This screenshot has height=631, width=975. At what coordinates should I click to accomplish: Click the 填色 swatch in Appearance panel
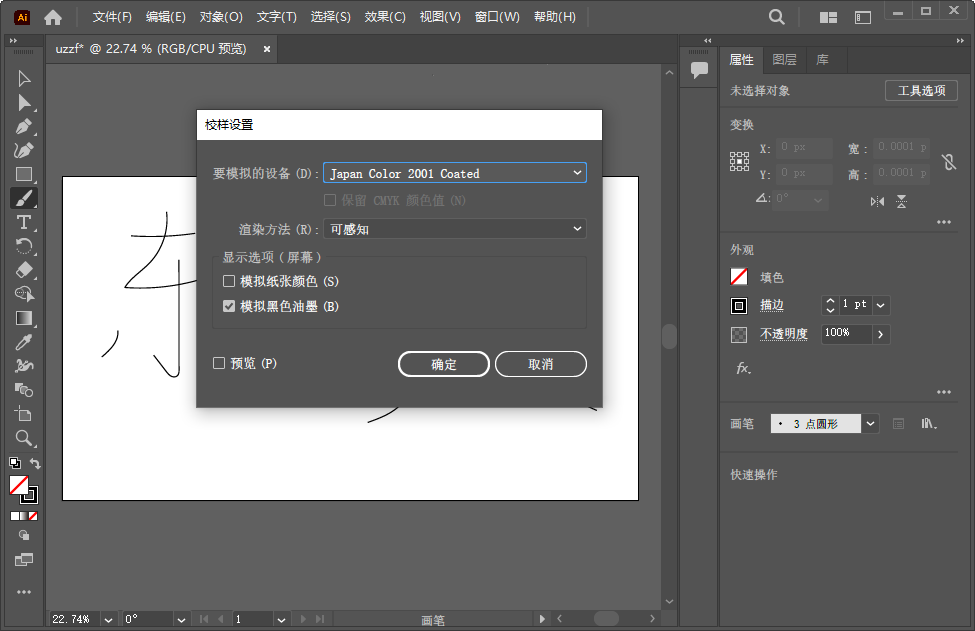[741, 277]
